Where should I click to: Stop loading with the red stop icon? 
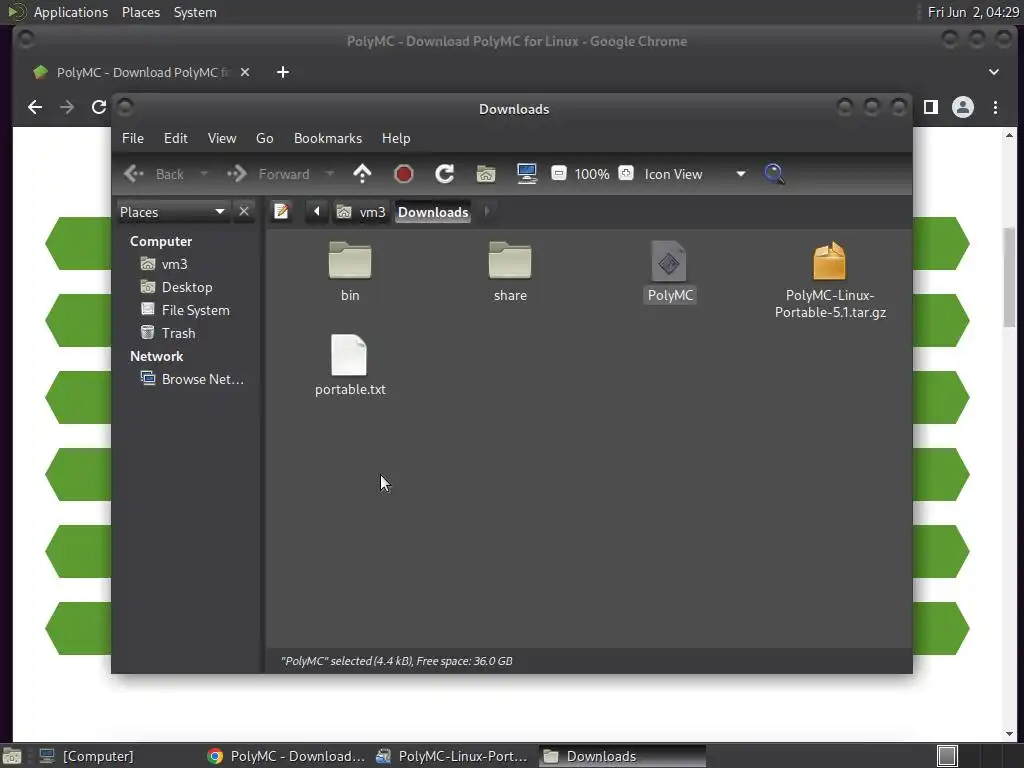pyautogui.click(x=404, y=174)
